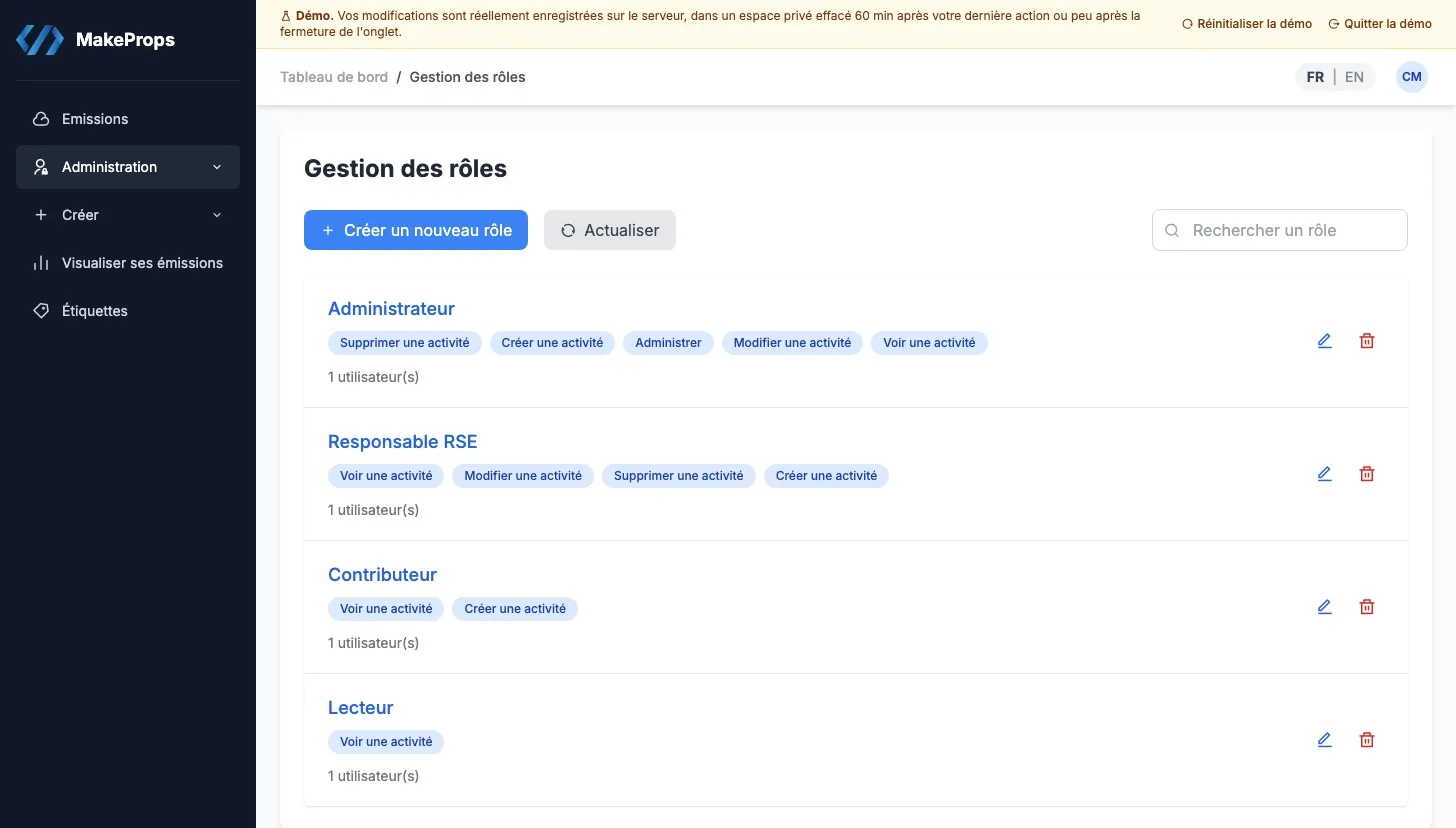The height and width of the screenshot is (828, 1456).
Task: Edit the Contributeur role pencil icon
Action: [x=1325, y=607]
